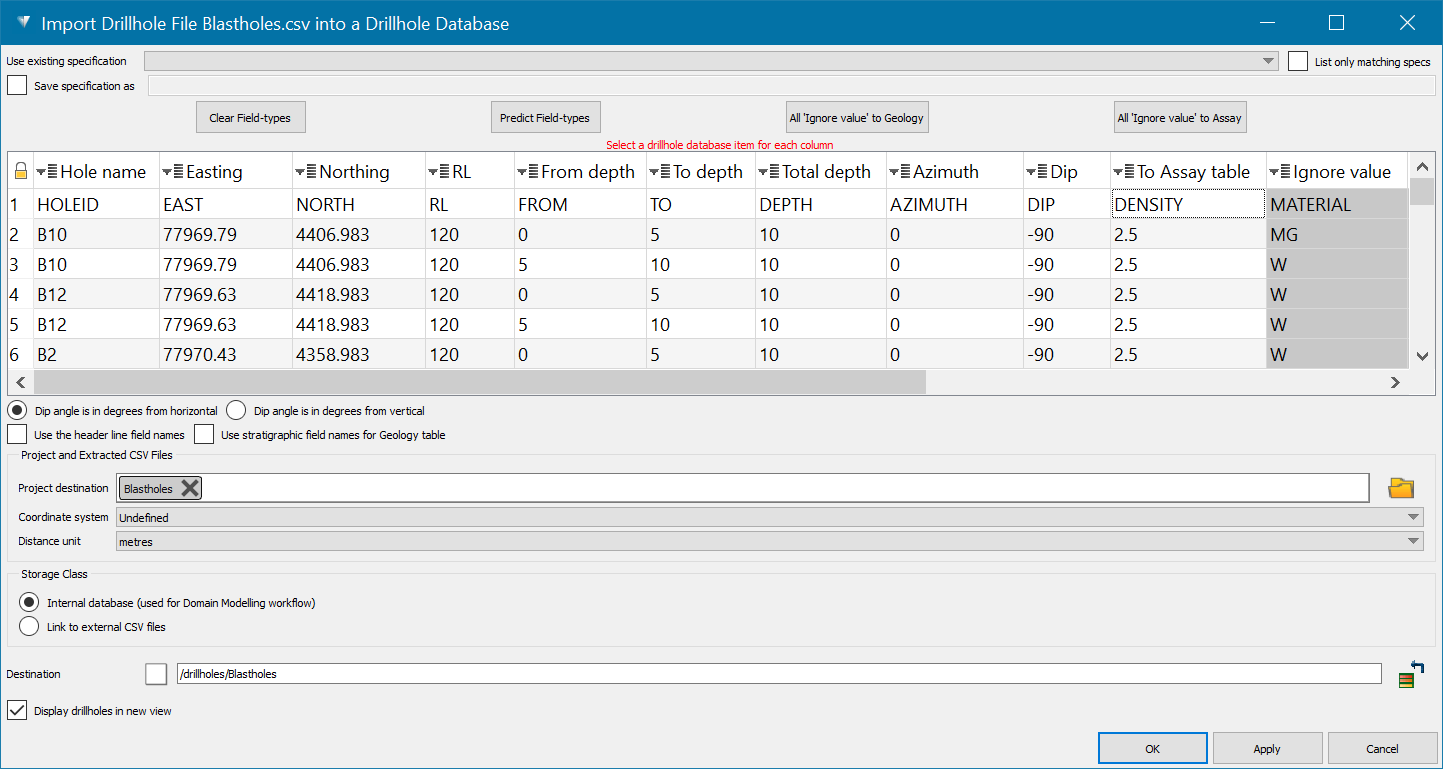Click the lock icon in table header
This screenshot has height=769, width=1443.
pos(20,172)
